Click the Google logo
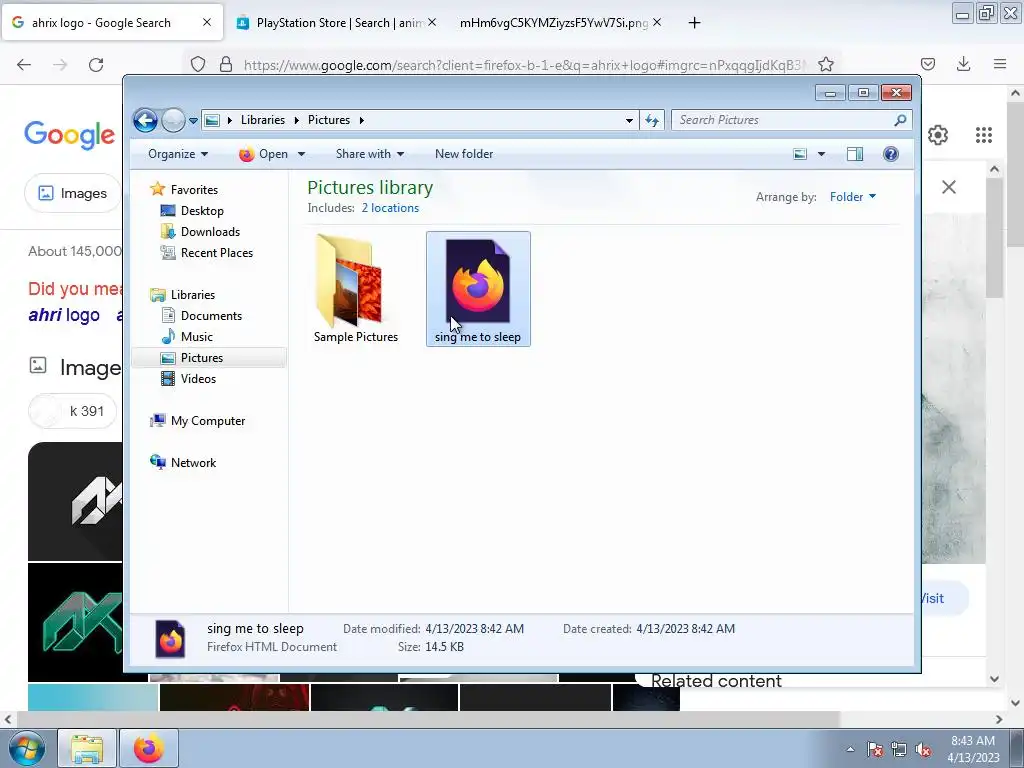The image size is (1024, 768). [x=70, y=135]
